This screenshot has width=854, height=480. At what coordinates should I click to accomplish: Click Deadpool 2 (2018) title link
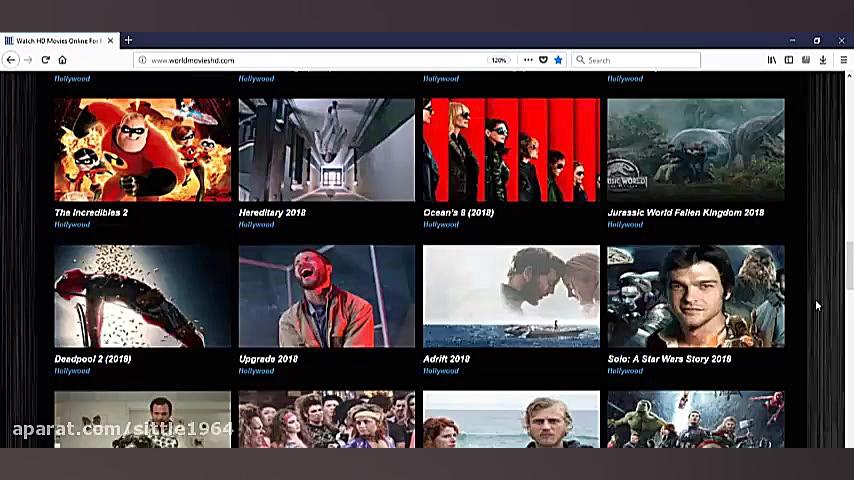point(93,359)
